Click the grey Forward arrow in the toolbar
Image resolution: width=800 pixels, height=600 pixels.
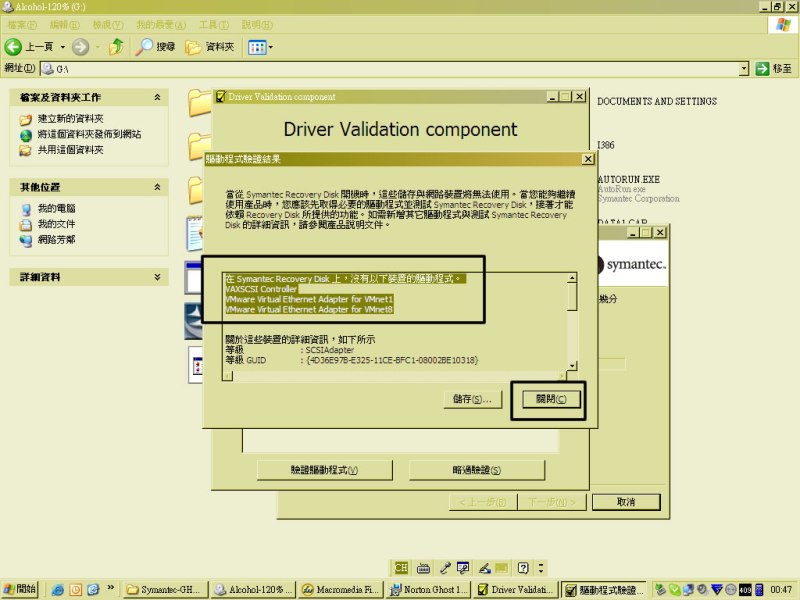pos(80,47)
